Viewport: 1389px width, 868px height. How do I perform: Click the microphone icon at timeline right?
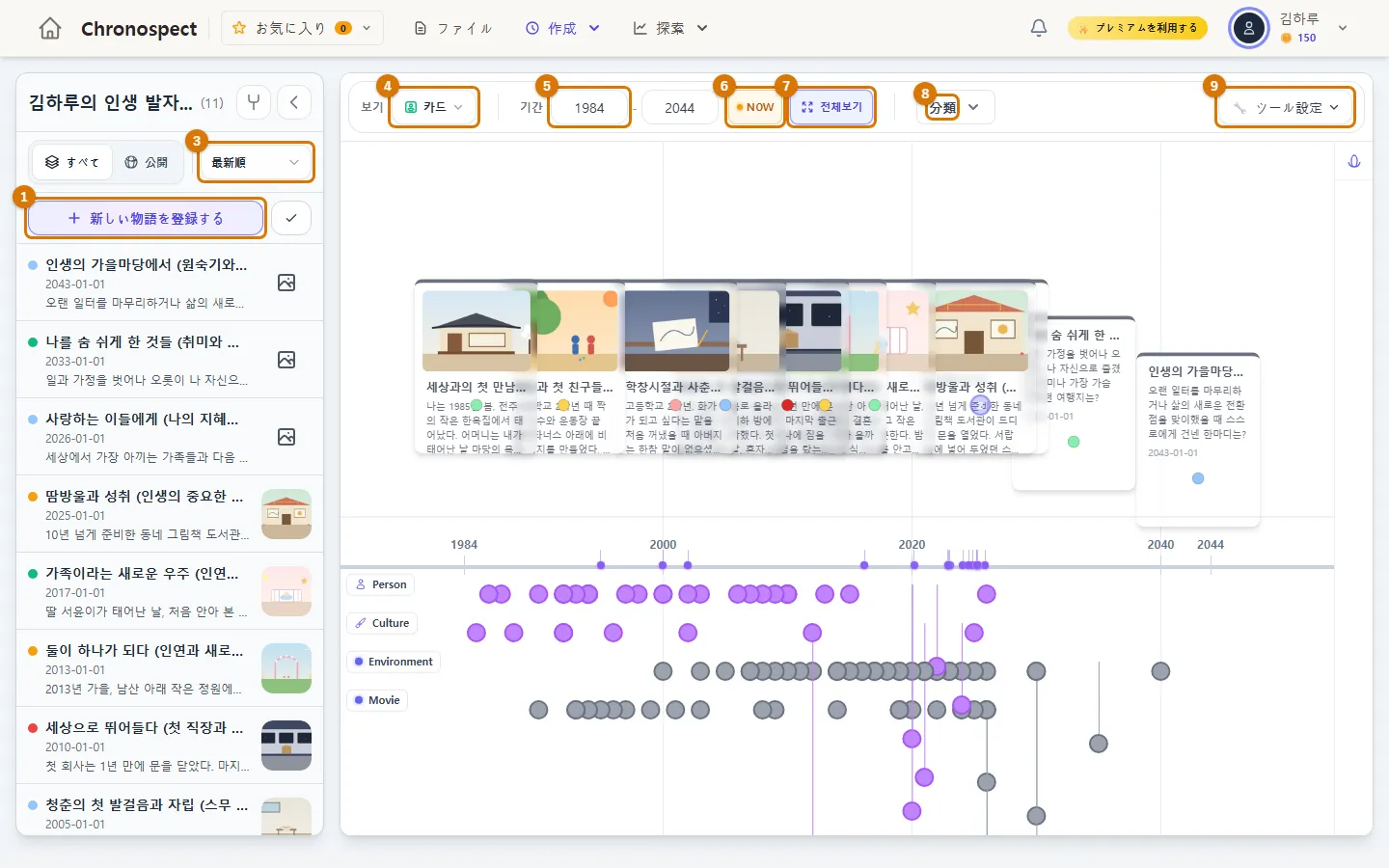tap(1354, 162)
